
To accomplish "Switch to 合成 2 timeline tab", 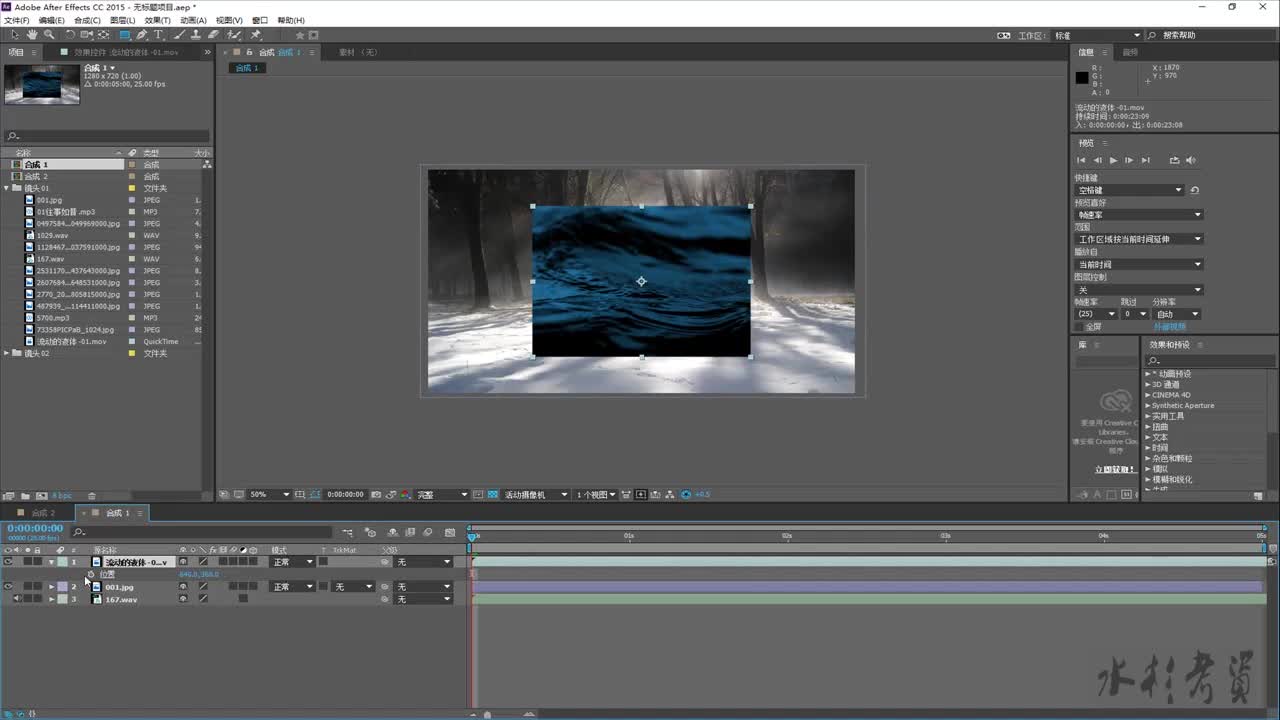I will [43, 513].
